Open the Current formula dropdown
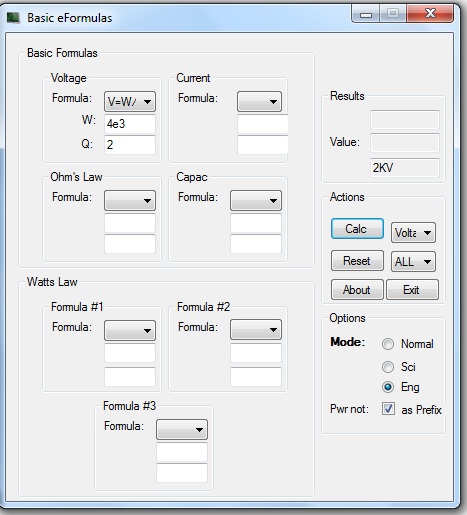This screenshot has height=515, width=467. (x=259, y=101)
